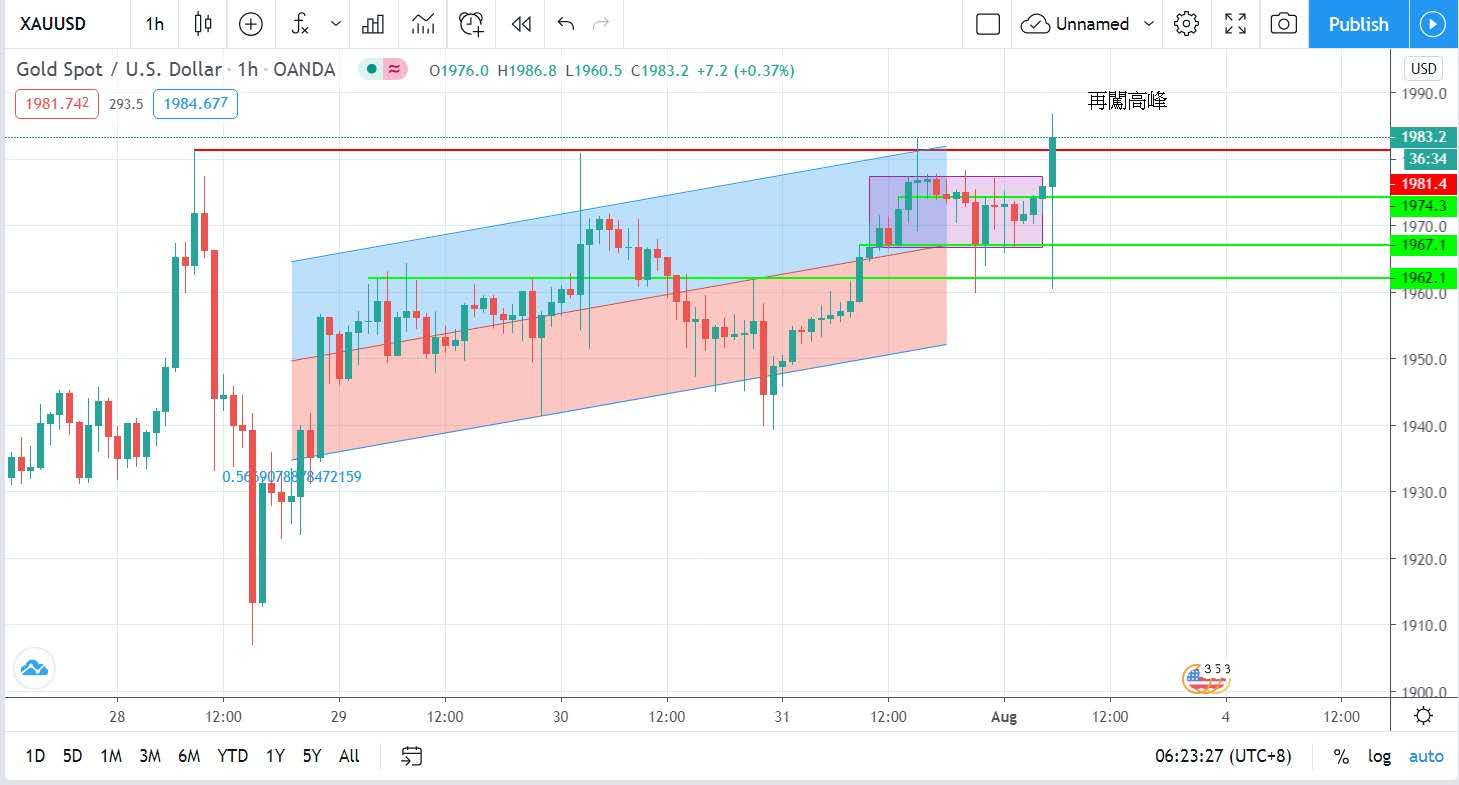Open the fx indicators menu
Screen dimensions: 1459x785
(300, 24)
